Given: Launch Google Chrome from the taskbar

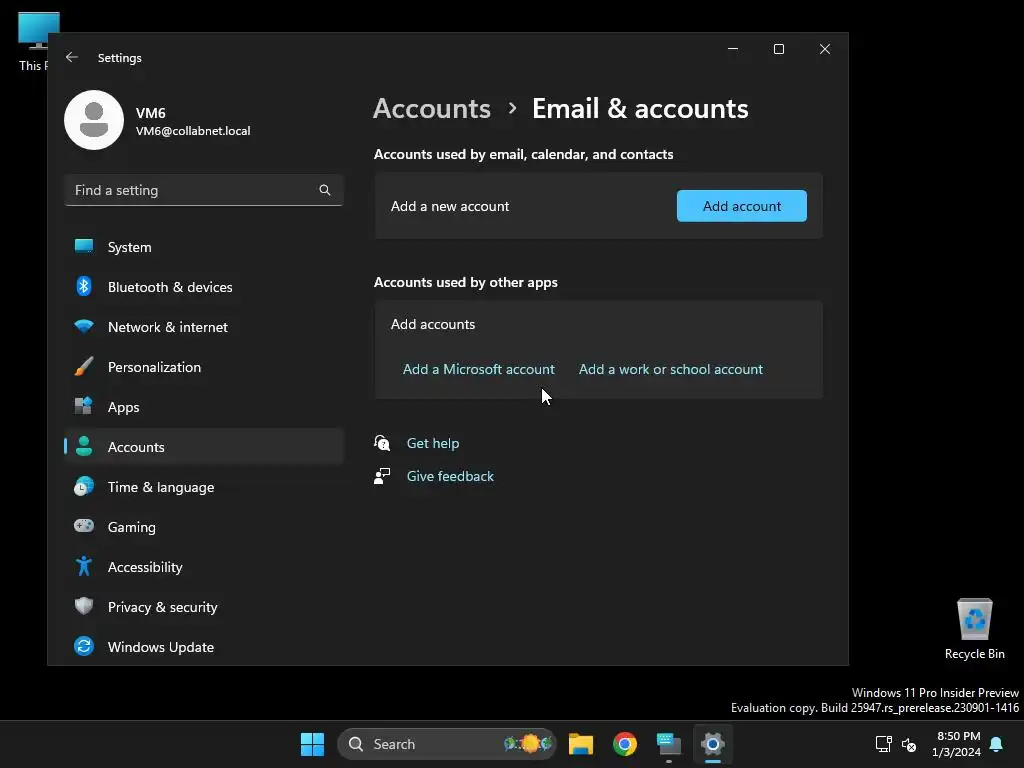Looking at the screenshot, I should (624, 744).
